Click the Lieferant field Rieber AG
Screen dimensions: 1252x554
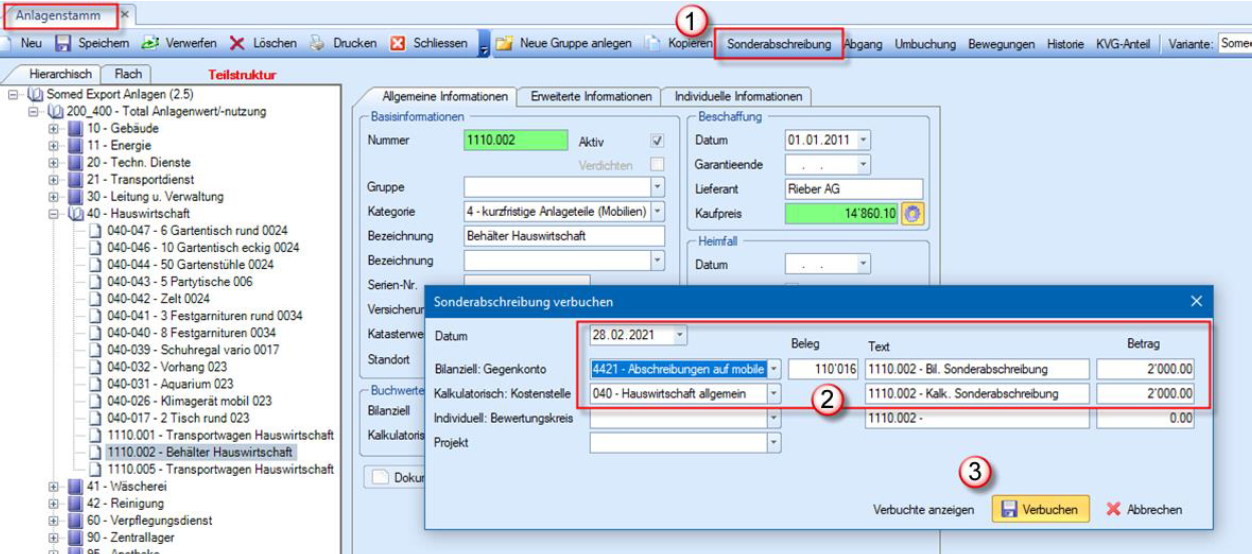pyautogui.click(x=853, y=189)
